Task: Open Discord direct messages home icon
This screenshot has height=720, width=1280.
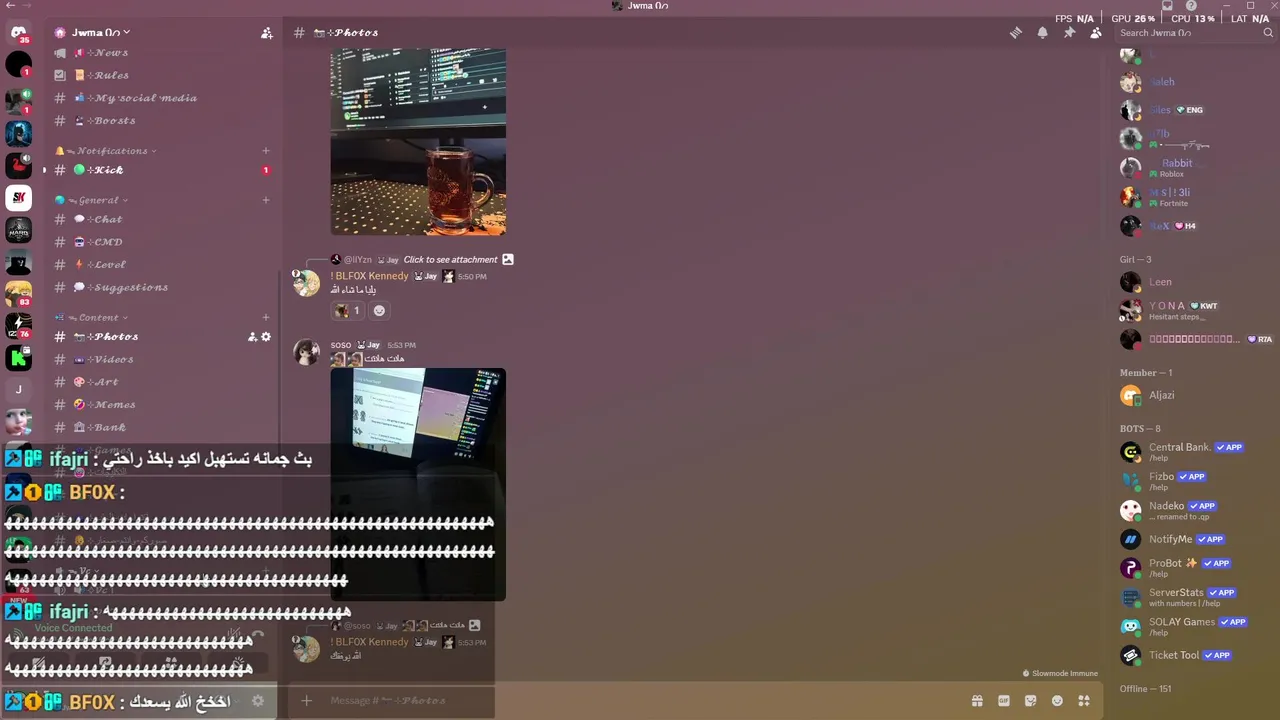Action: coord(18,33)
